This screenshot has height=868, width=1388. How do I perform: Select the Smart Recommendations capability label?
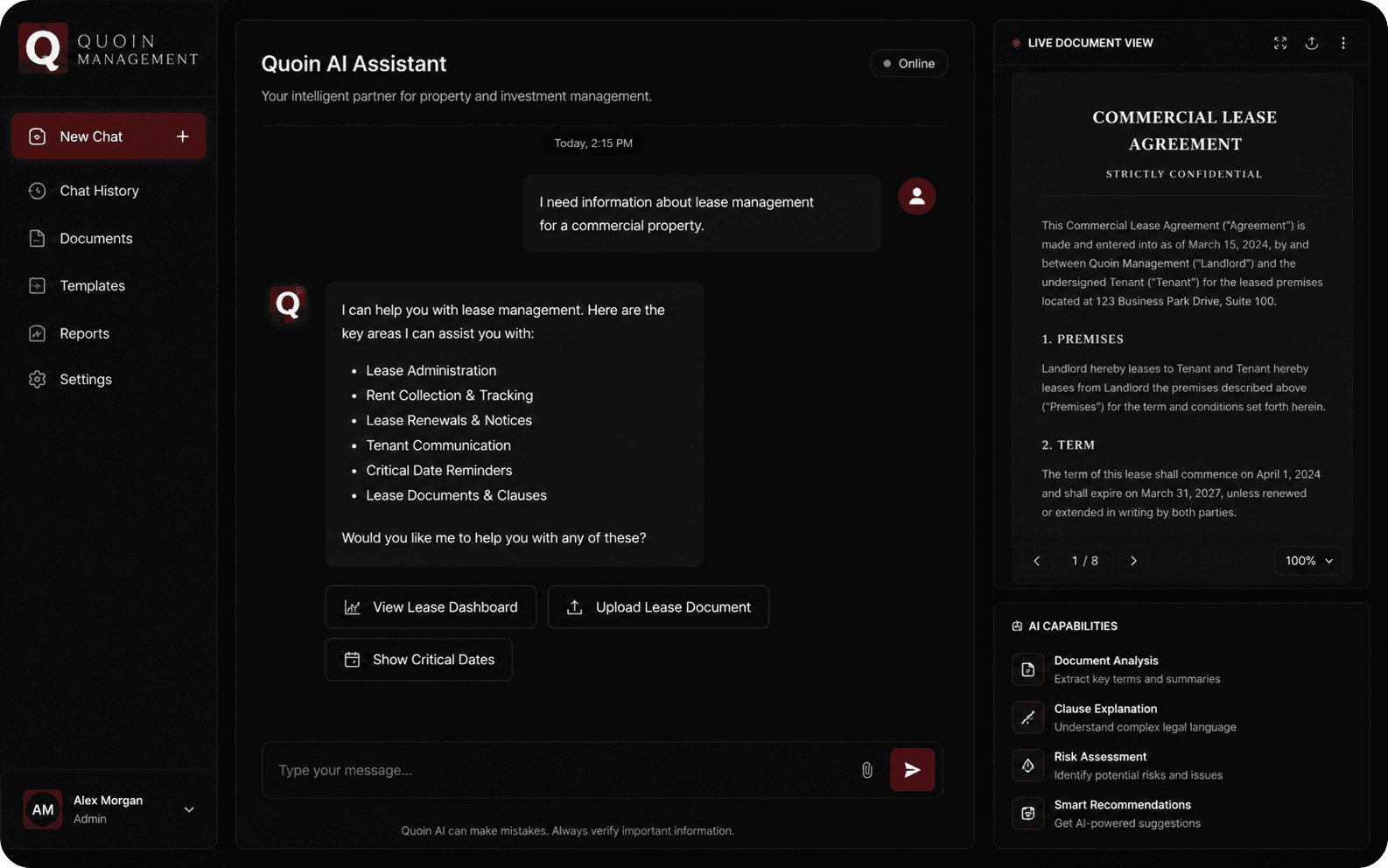(1123, 805)
